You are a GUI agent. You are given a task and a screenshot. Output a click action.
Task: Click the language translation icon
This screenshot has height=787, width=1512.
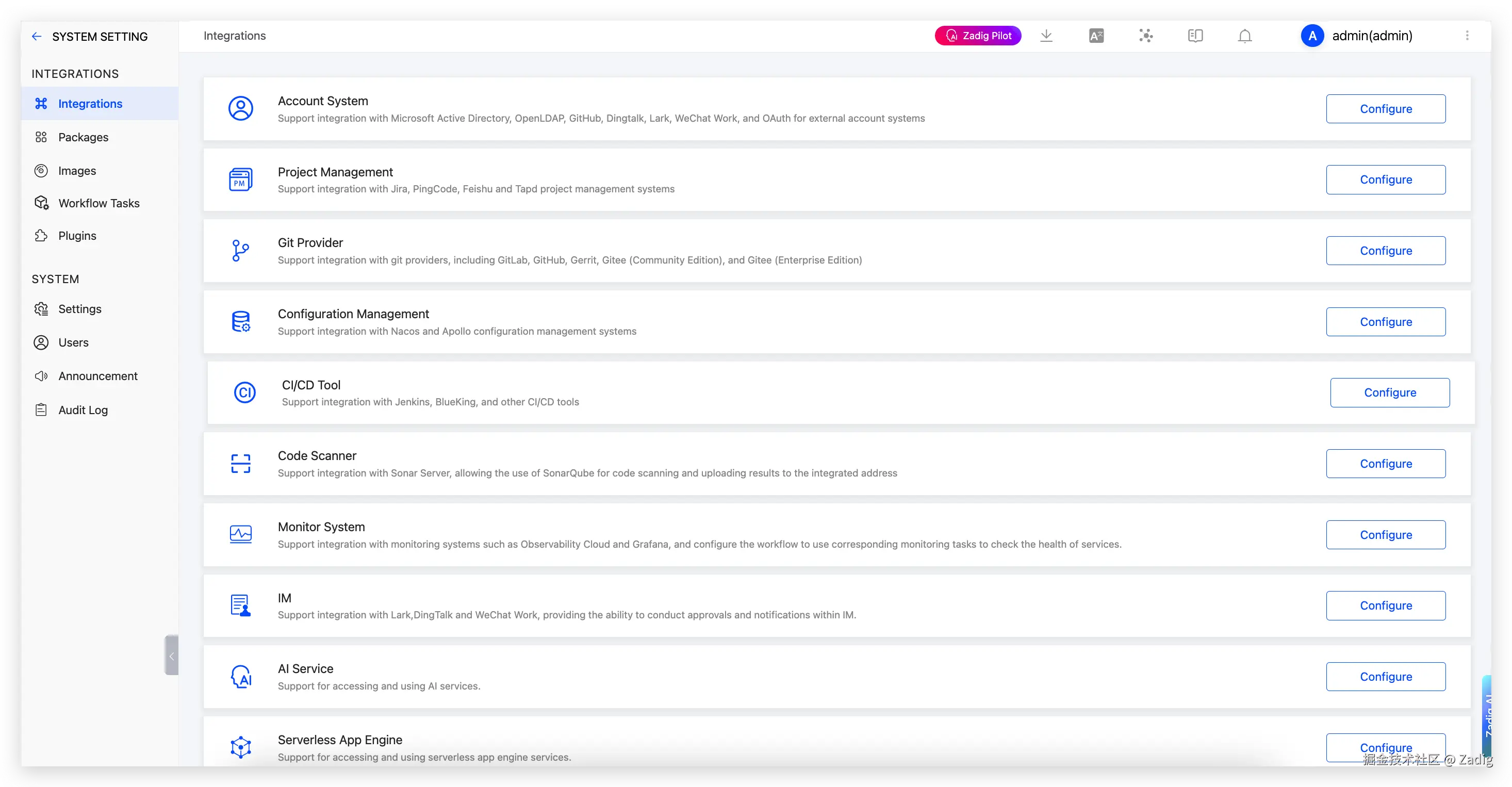1096,36
